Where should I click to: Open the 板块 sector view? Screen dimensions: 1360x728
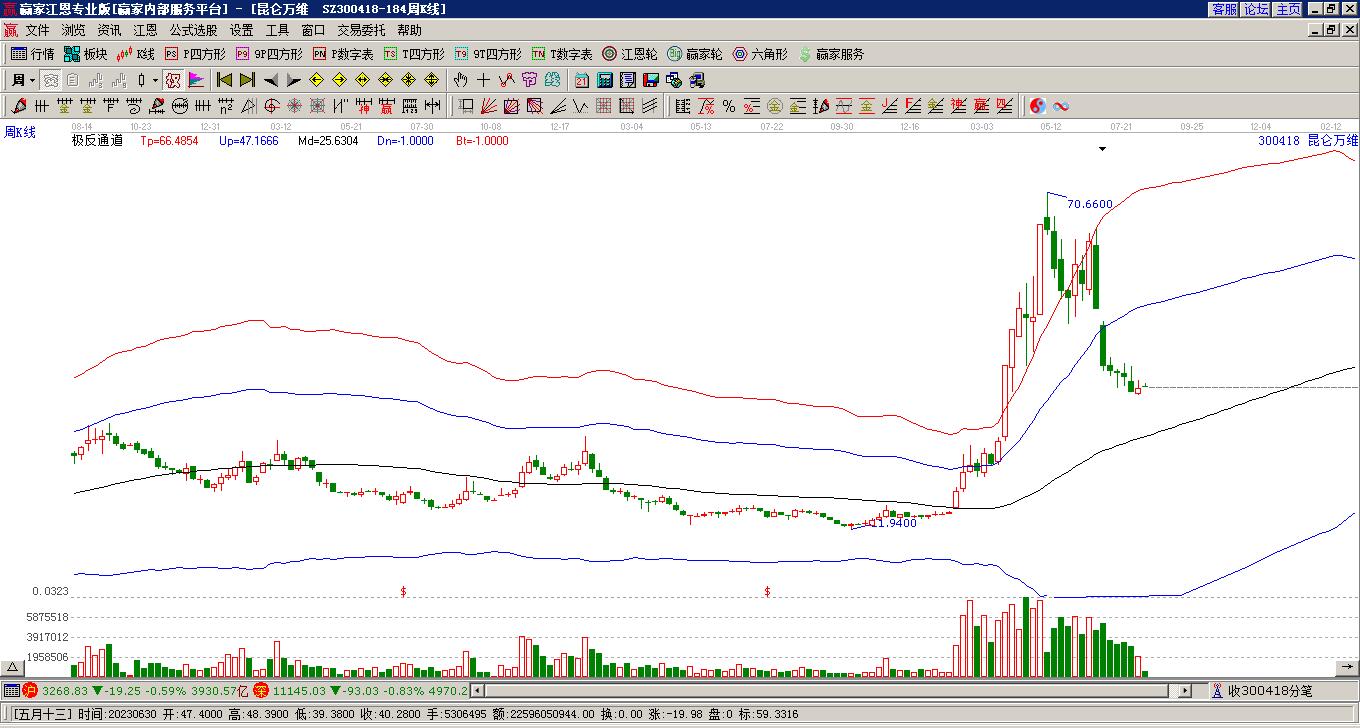point(86,54)
